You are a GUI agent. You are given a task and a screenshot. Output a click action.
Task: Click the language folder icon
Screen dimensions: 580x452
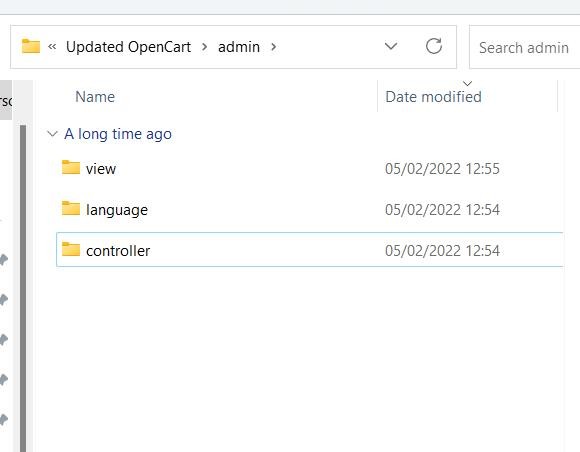tap(71, 209)
